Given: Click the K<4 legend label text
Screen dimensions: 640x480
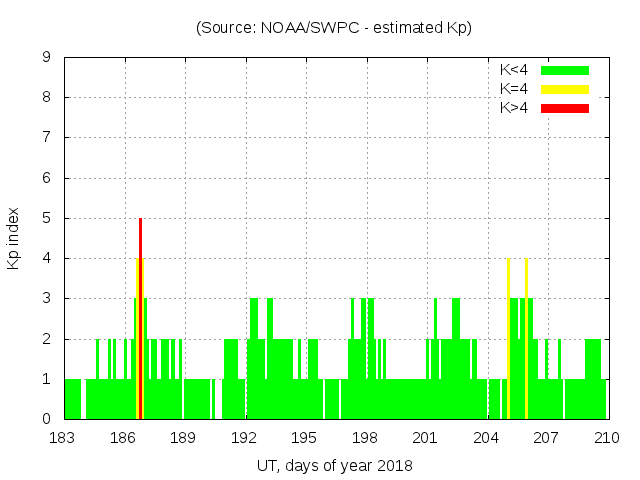Looking at the screenshot, I should 515,70.
